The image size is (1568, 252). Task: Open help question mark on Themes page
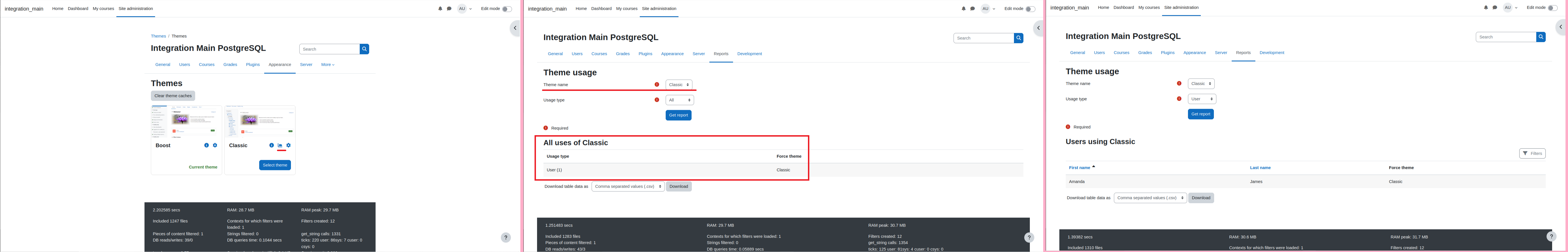point(506,237)
